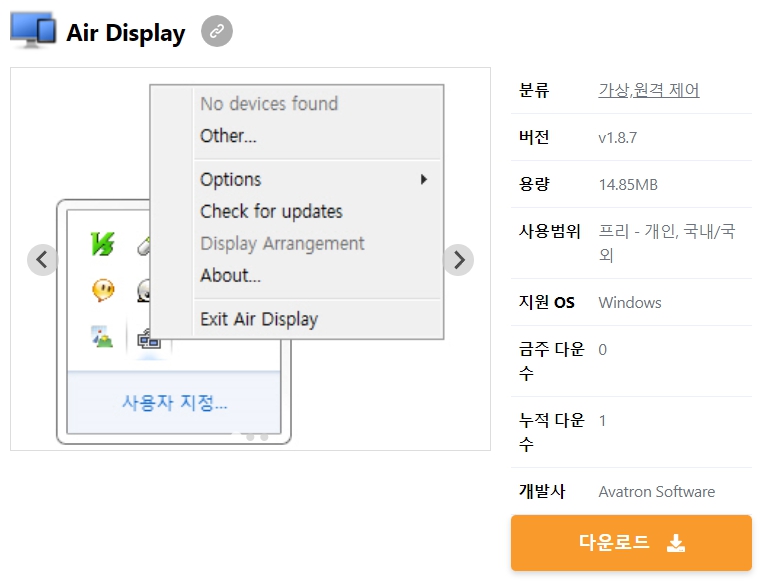
Task: Click the 금주 다운수 label
Action: (x=551, y=361)
